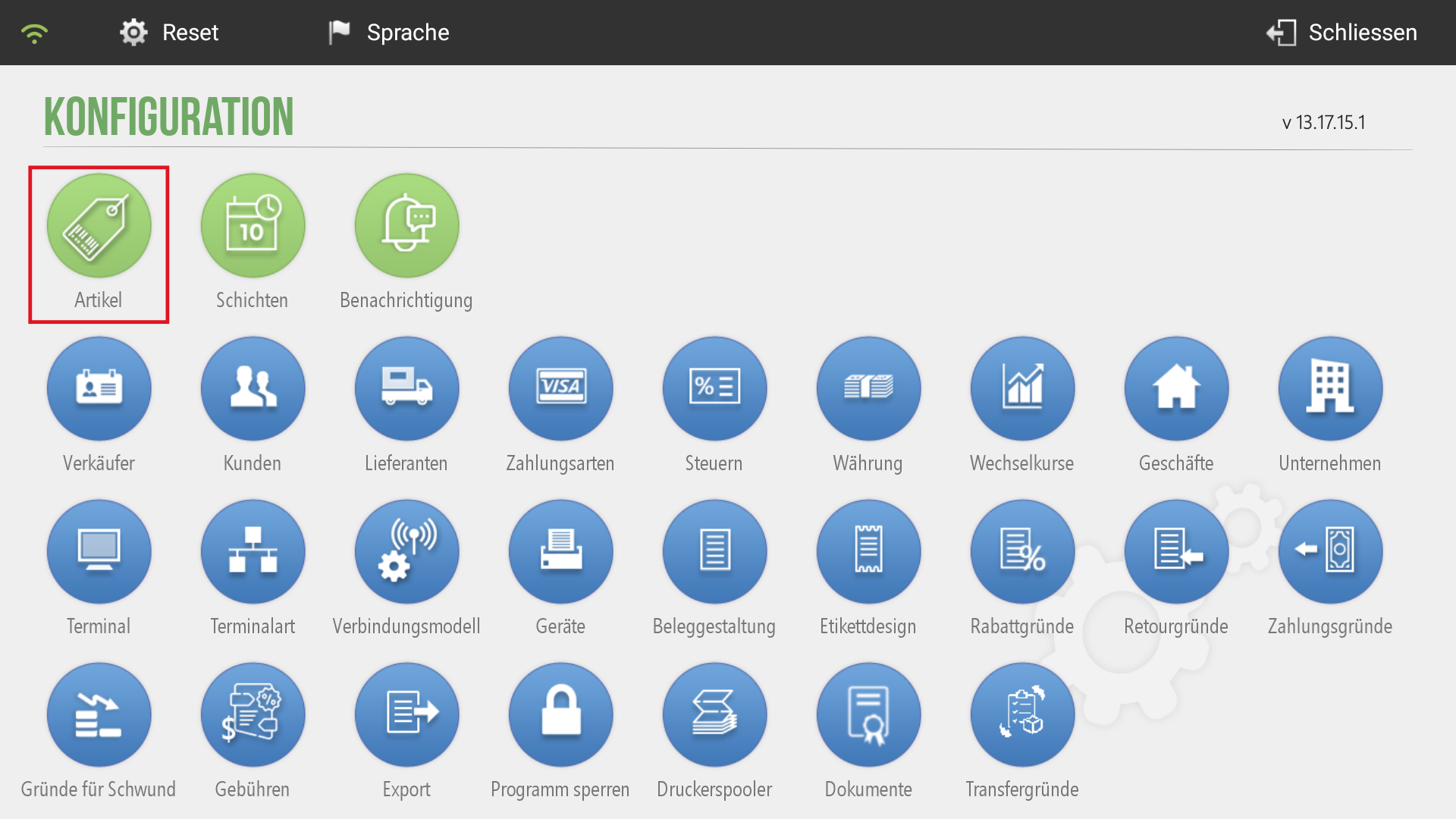Open the Benachrichtigung bell icon
Viewport: 1456px width, 819px height.
407,226
